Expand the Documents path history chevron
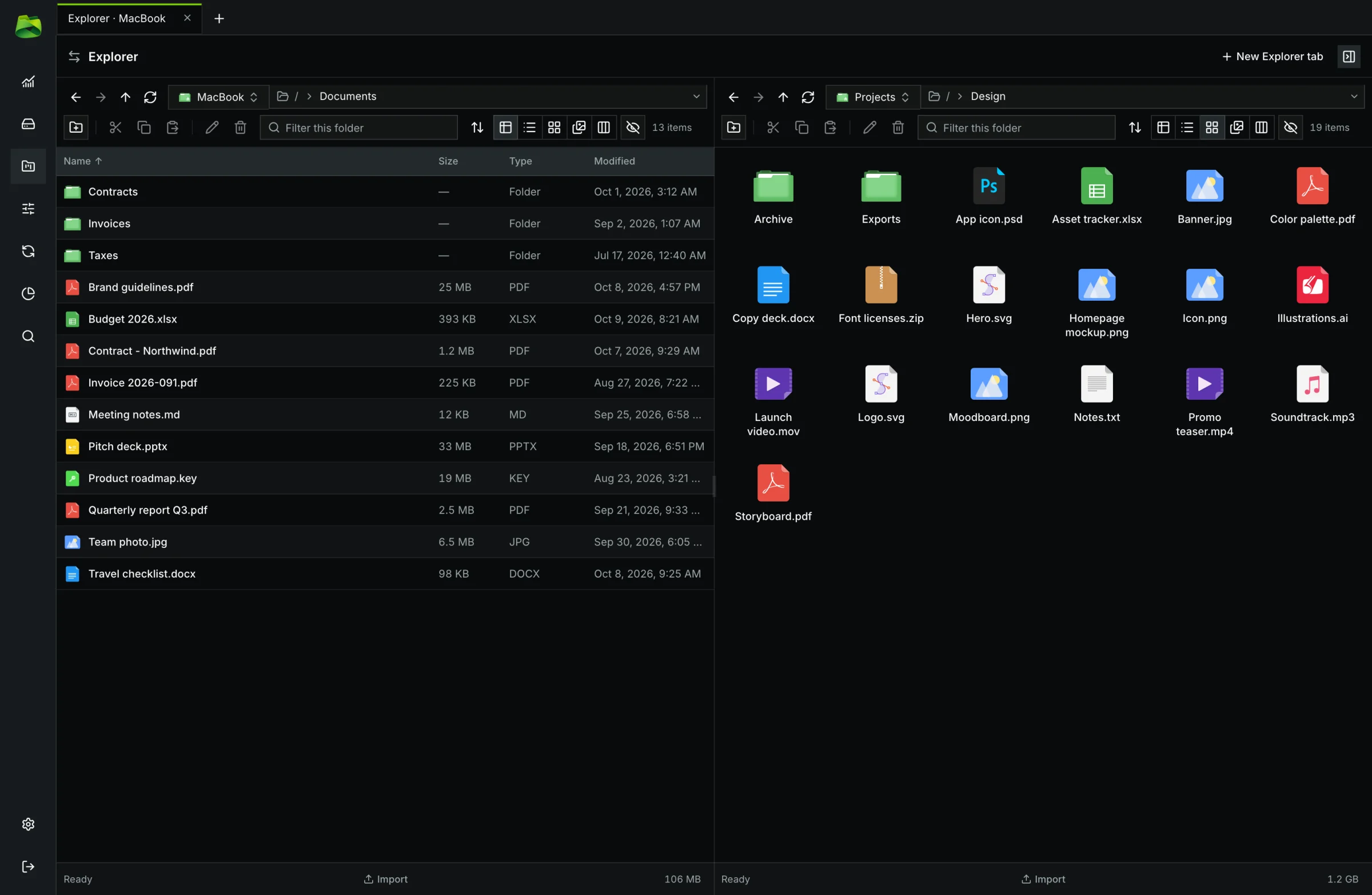 [696, 97]
